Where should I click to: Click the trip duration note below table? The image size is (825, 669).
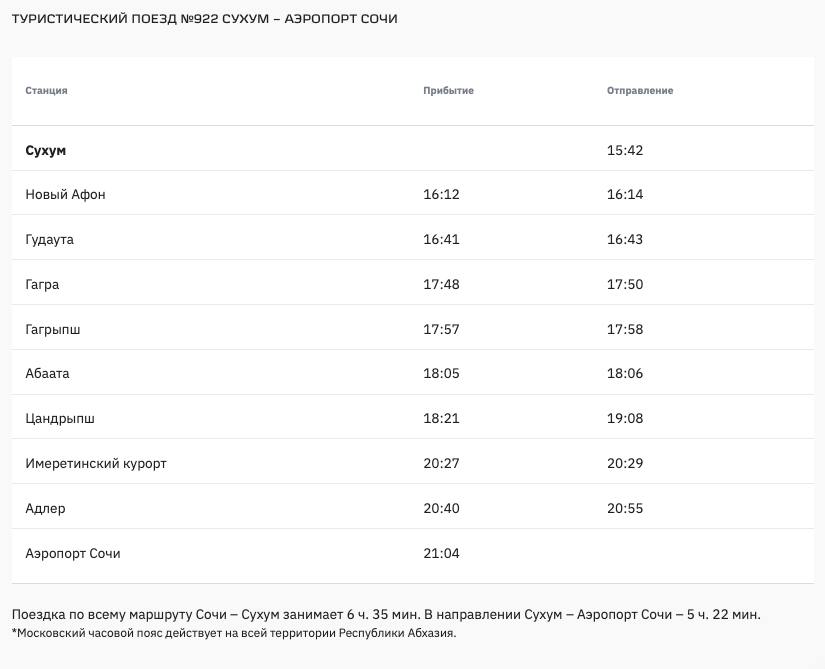click(393, 614)
